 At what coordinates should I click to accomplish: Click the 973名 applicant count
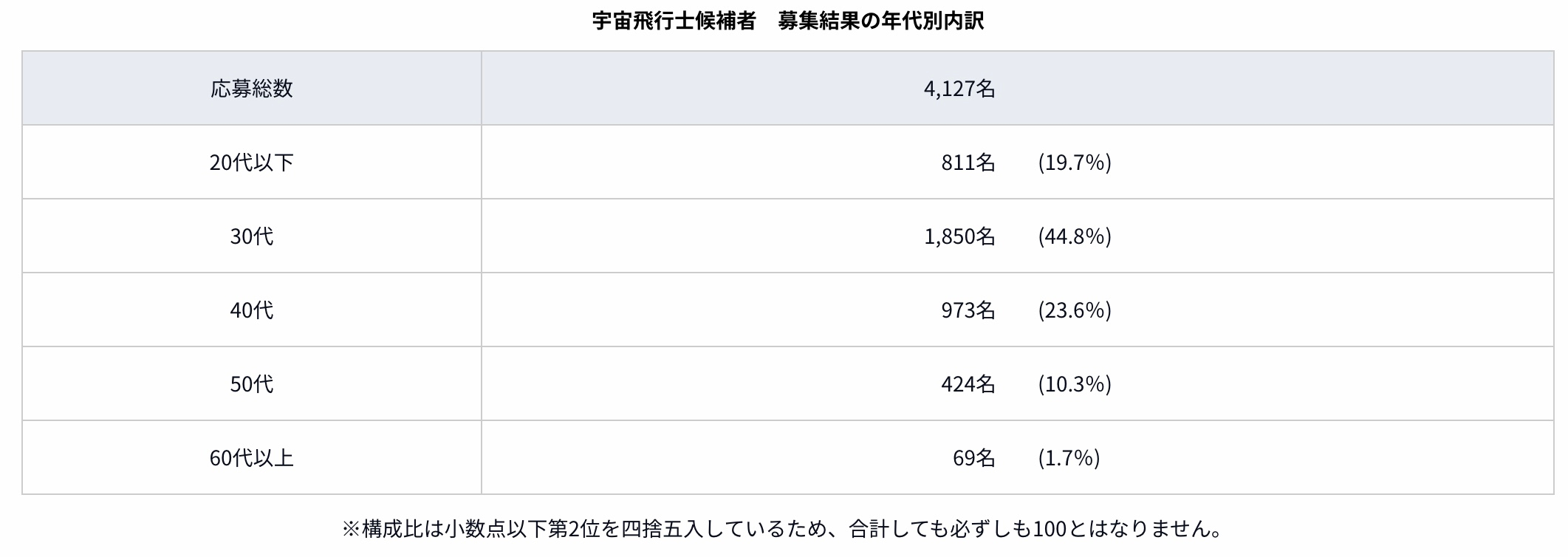(x=968, y=310)
